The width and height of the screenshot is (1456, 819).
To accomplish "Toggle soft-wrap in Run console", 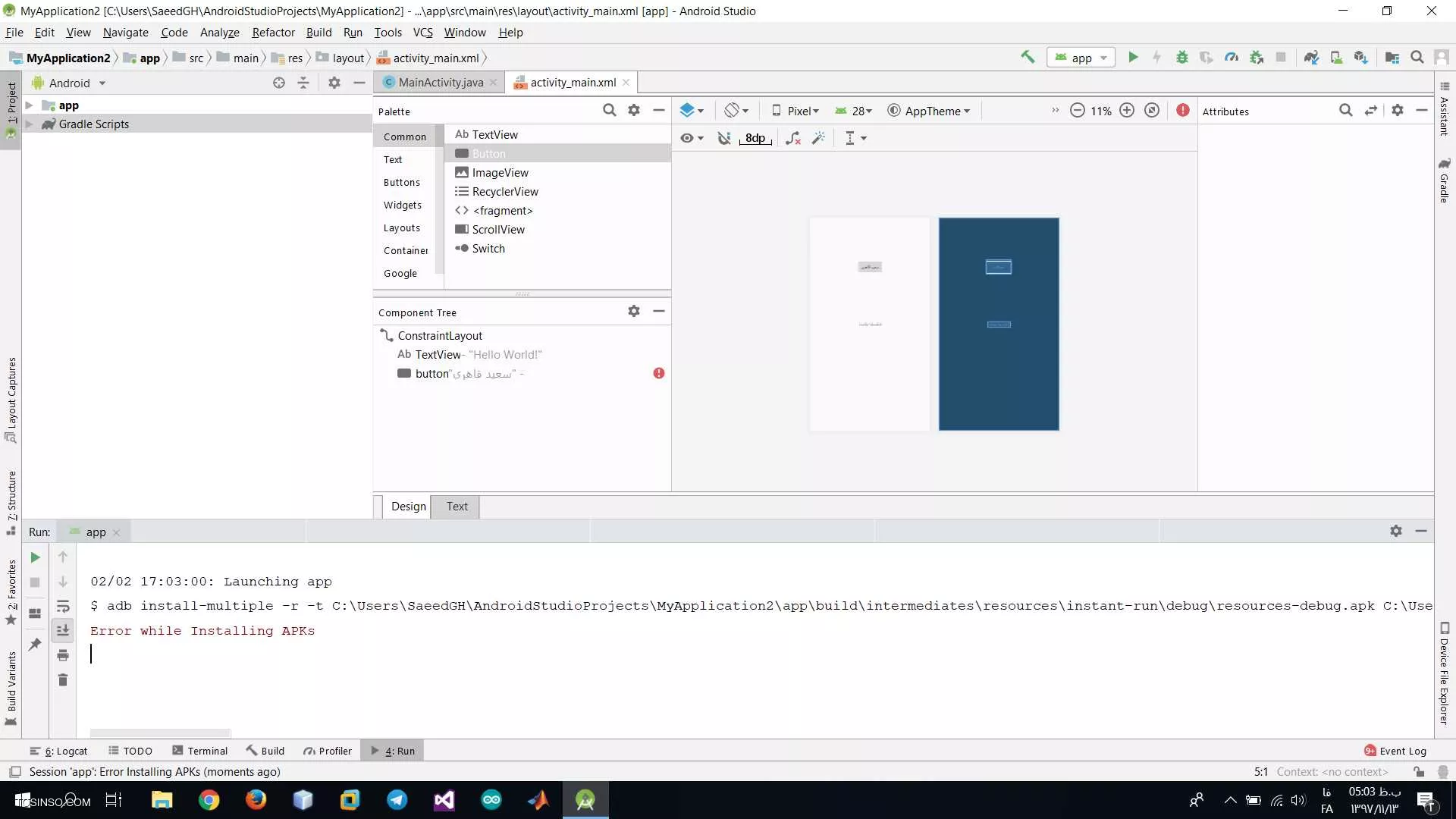I will click(63, 606).
